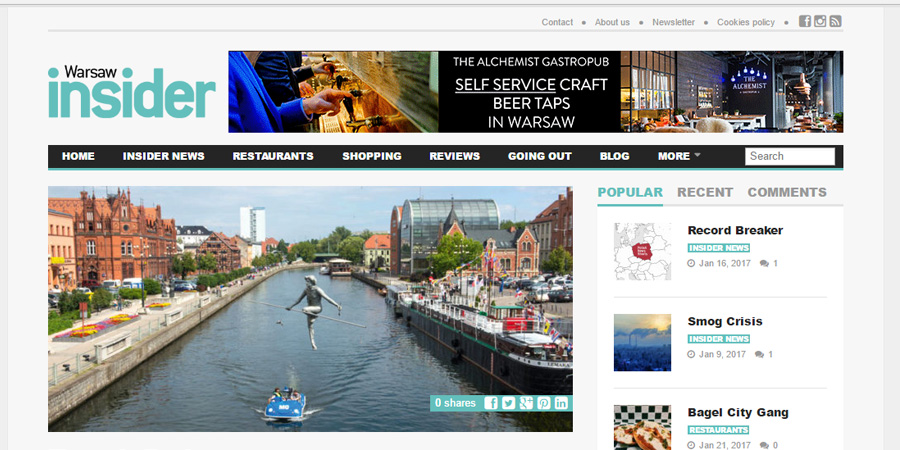Open RESTAURANTS in the navigation bar
This screenshot has width=900, height=450.
click(273, 156)
